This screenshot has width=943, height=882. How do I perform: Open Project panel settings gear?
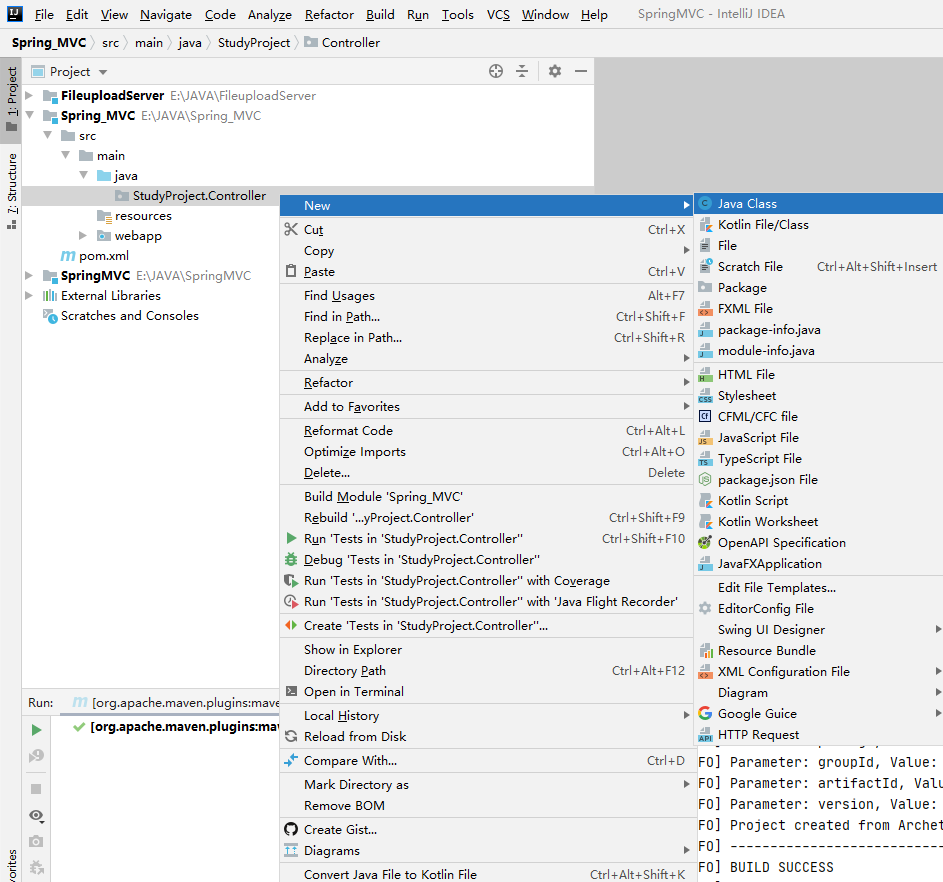point(555,71)
